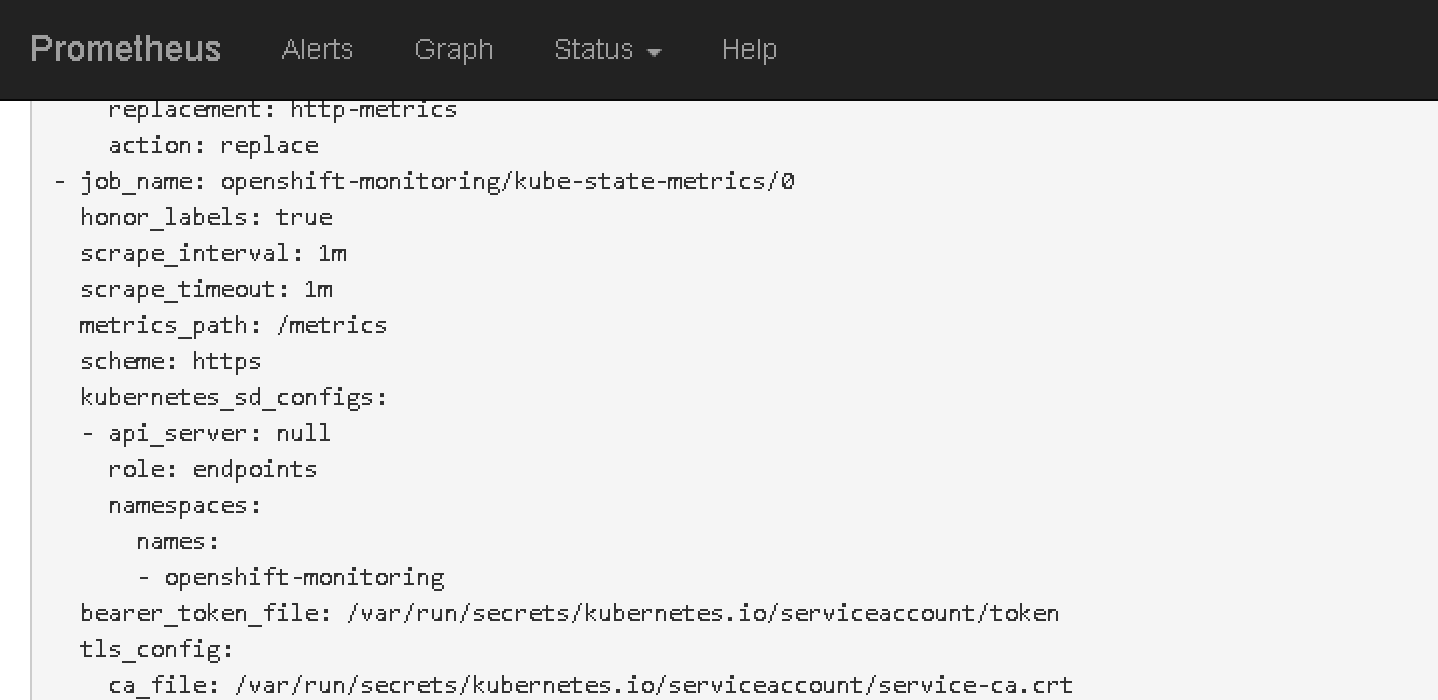The image size is (1438, 700).
Task: Click the openshift-monitoring namespace list item
Action: pos(304,577)
